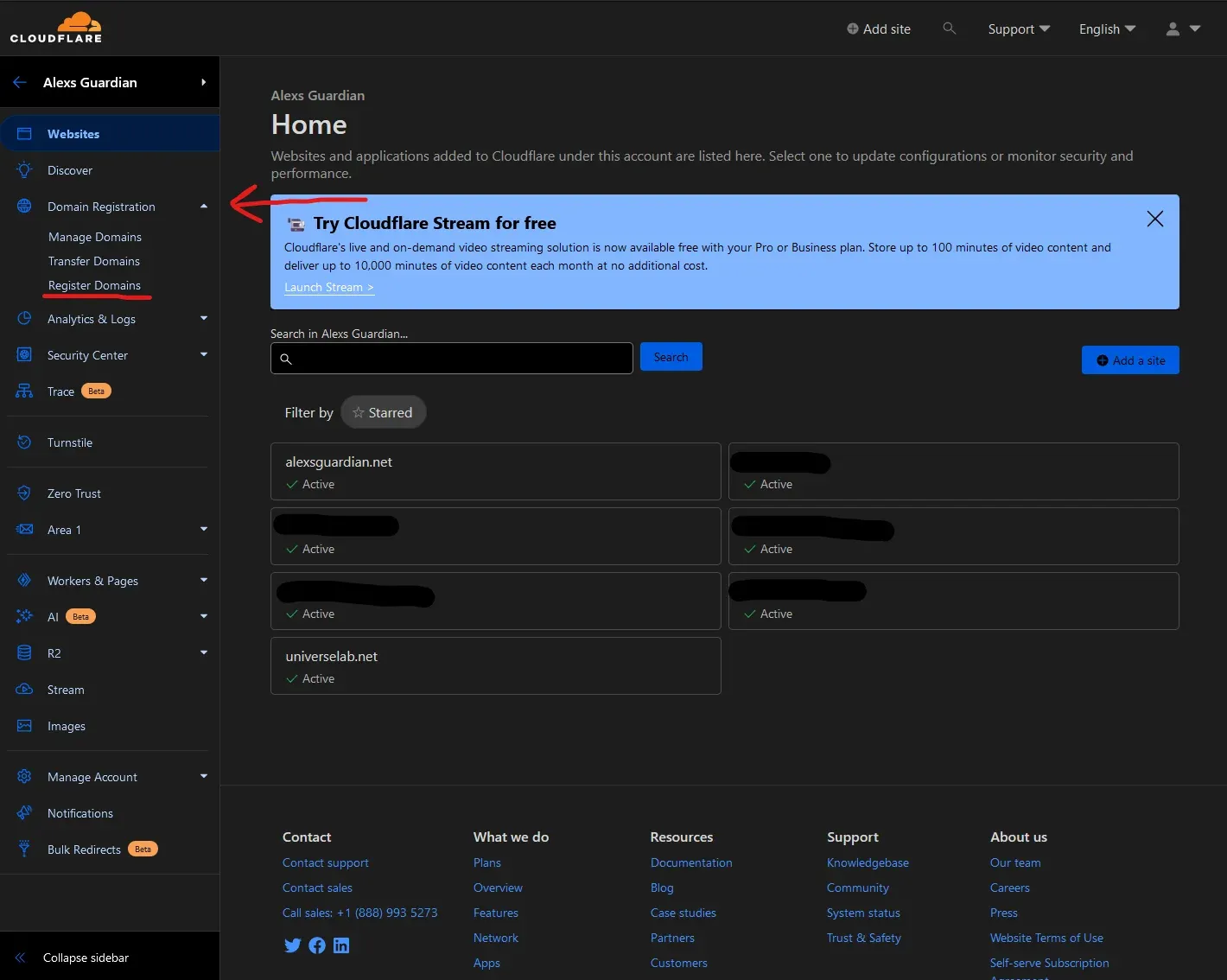Collapse the Domain Registration section
This screenshot has width=1227, height=980.
tap(204, 206)
